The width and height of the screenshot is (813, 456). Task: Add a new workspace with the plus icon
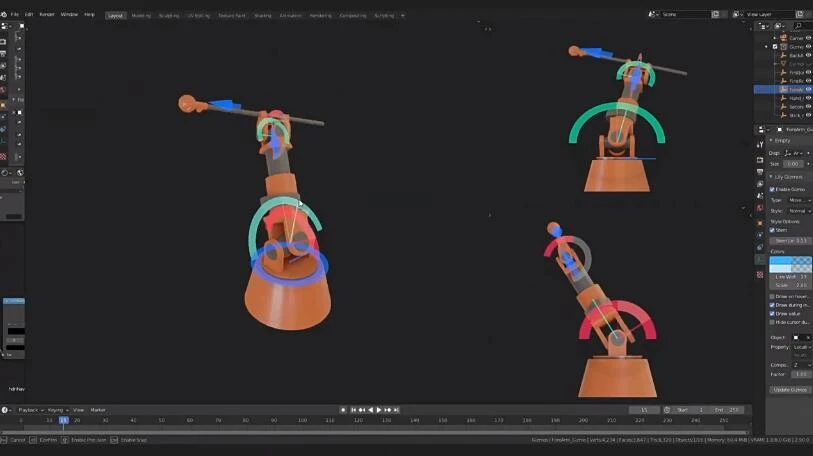point(403,15)
